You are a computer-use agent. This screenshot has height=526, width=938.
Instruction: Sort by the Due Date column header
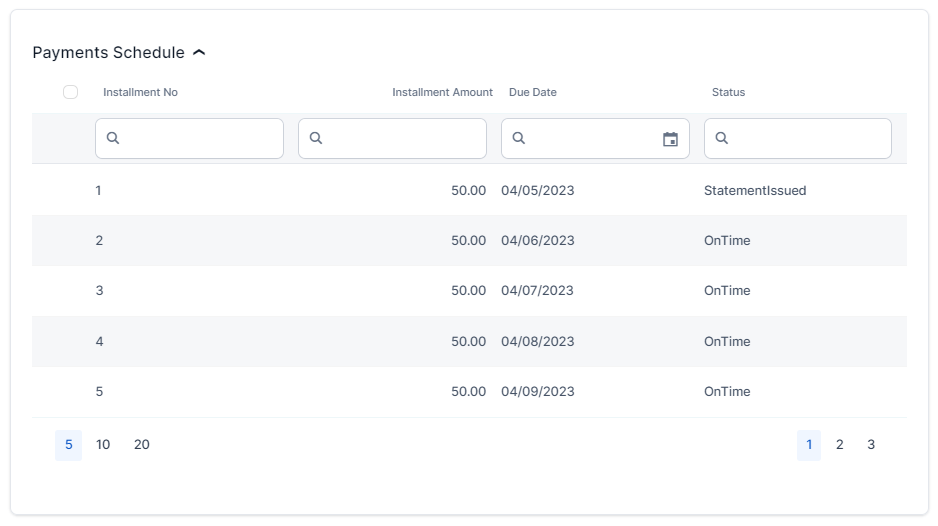tap(532, 92)
